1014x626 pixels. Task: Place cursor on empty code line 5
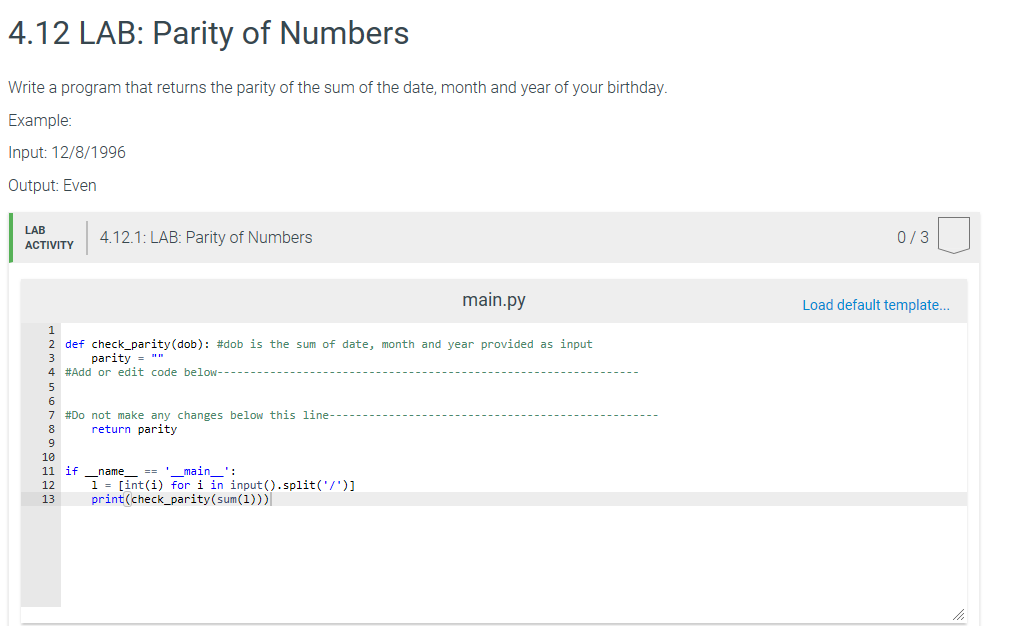coord(514,387)
